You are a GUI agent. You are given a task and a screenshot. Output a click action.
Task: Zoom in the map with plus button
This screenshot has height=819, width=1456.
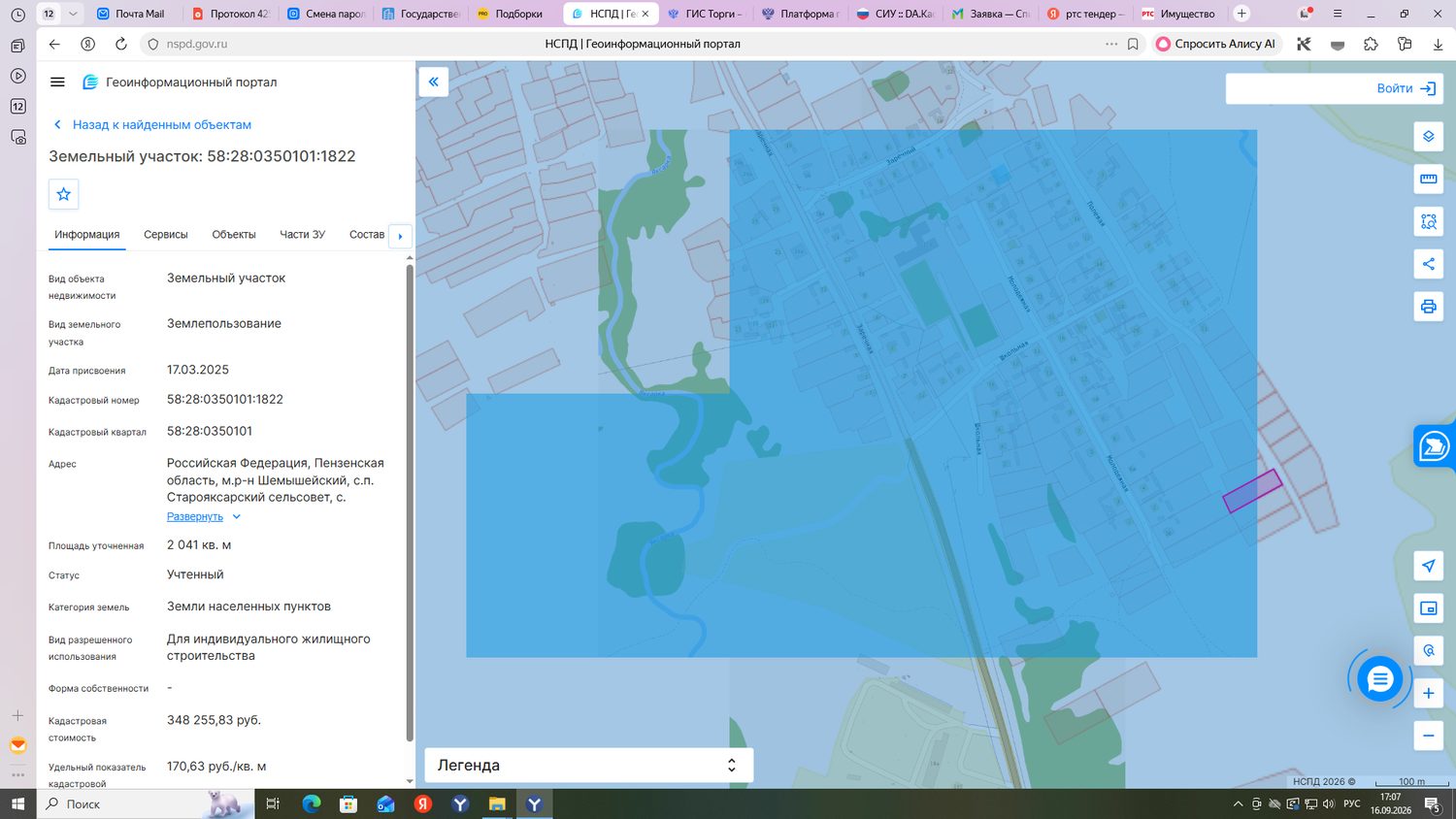click(1428, 693)
